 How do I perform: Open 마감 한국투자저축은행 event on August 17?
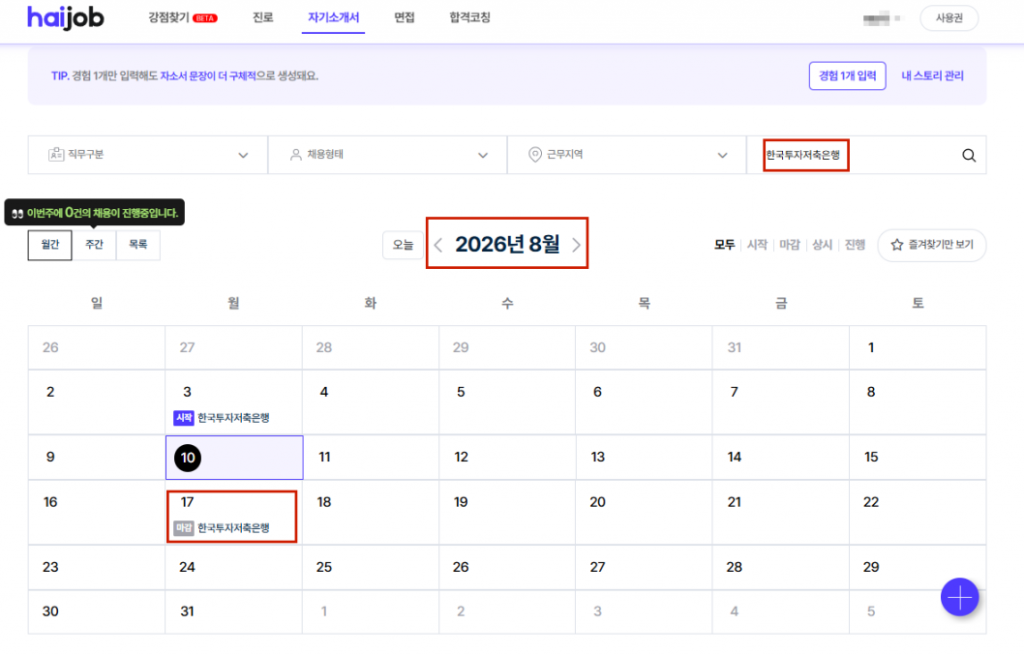pyautogui.click(x=221, y=528)
